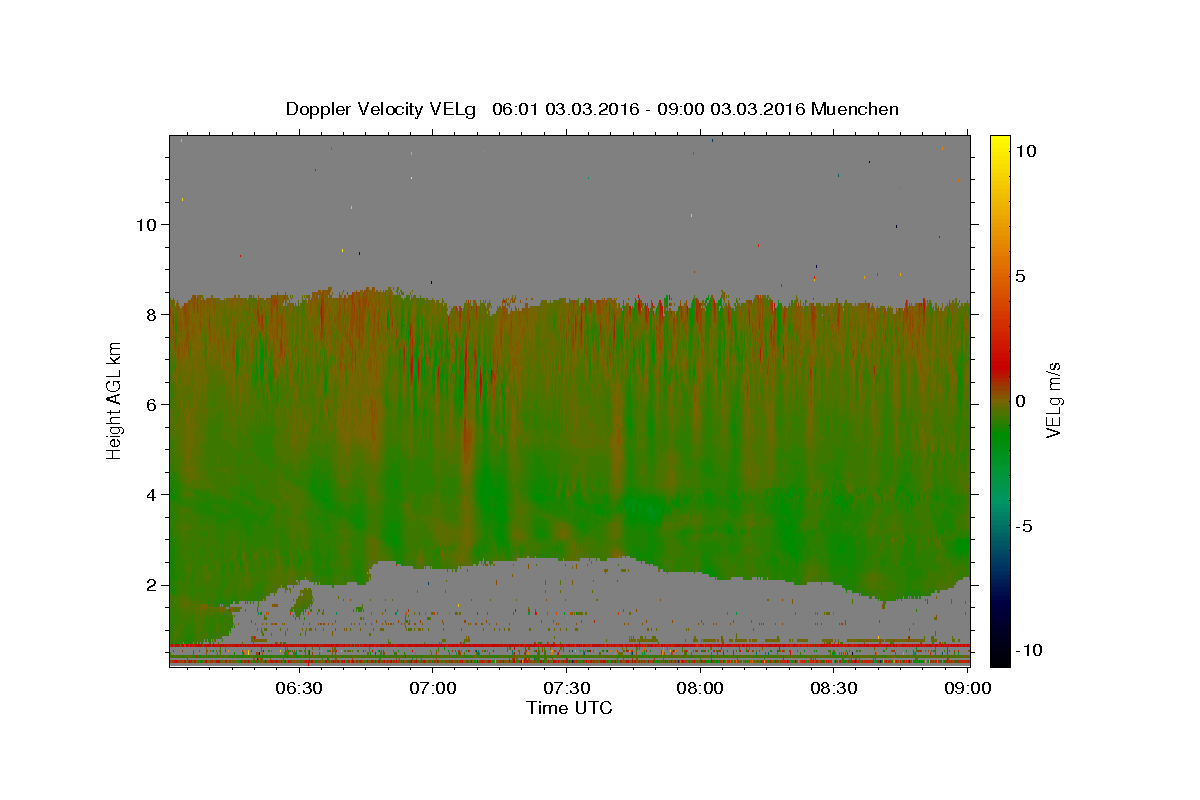Click the colorbar label VELg m/s
The image size is (1200, 800).
pos(1053,401)
